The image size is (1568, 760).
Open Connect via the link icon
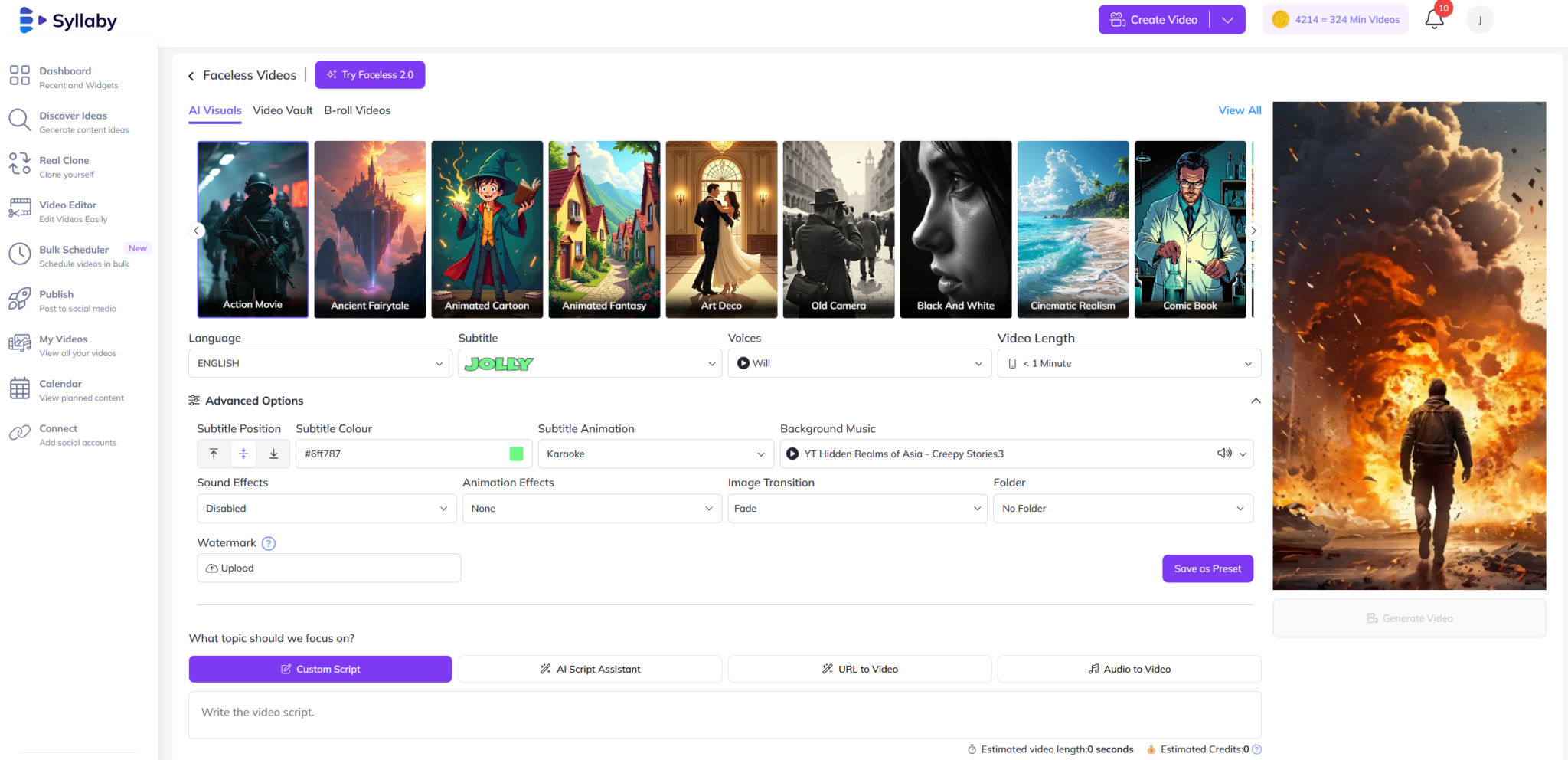[20, 433]
